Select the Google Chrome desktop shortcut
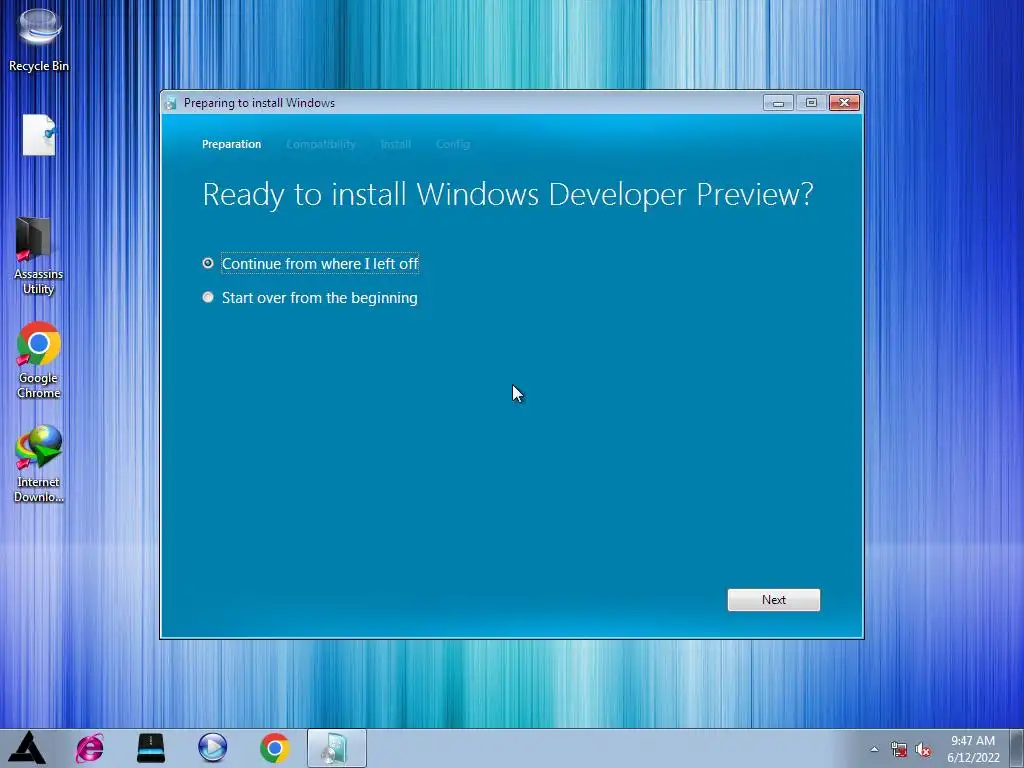The image size is (1024, 768). tap(39, 360)
